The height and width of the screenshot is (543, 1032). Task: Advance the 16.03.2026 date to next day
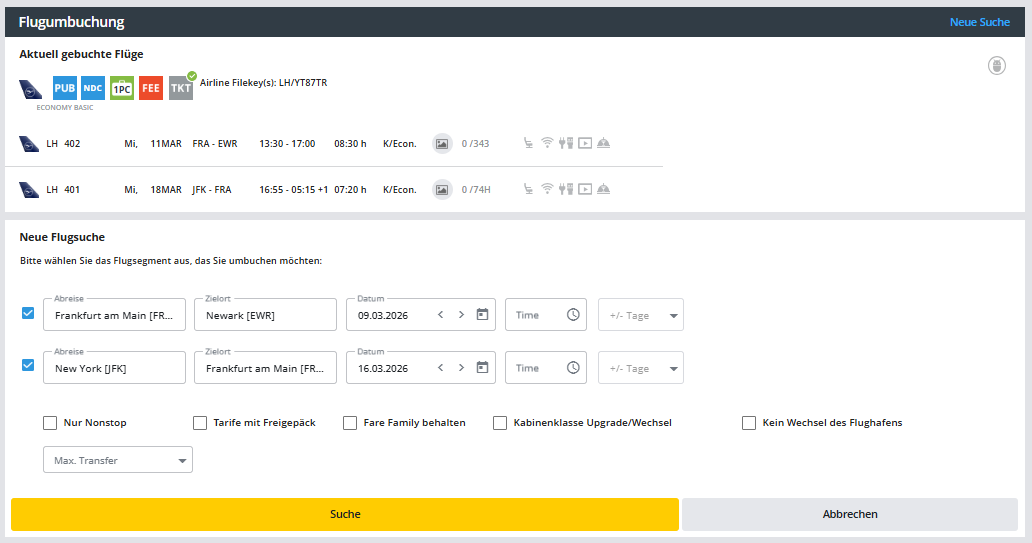coord(461,367)
